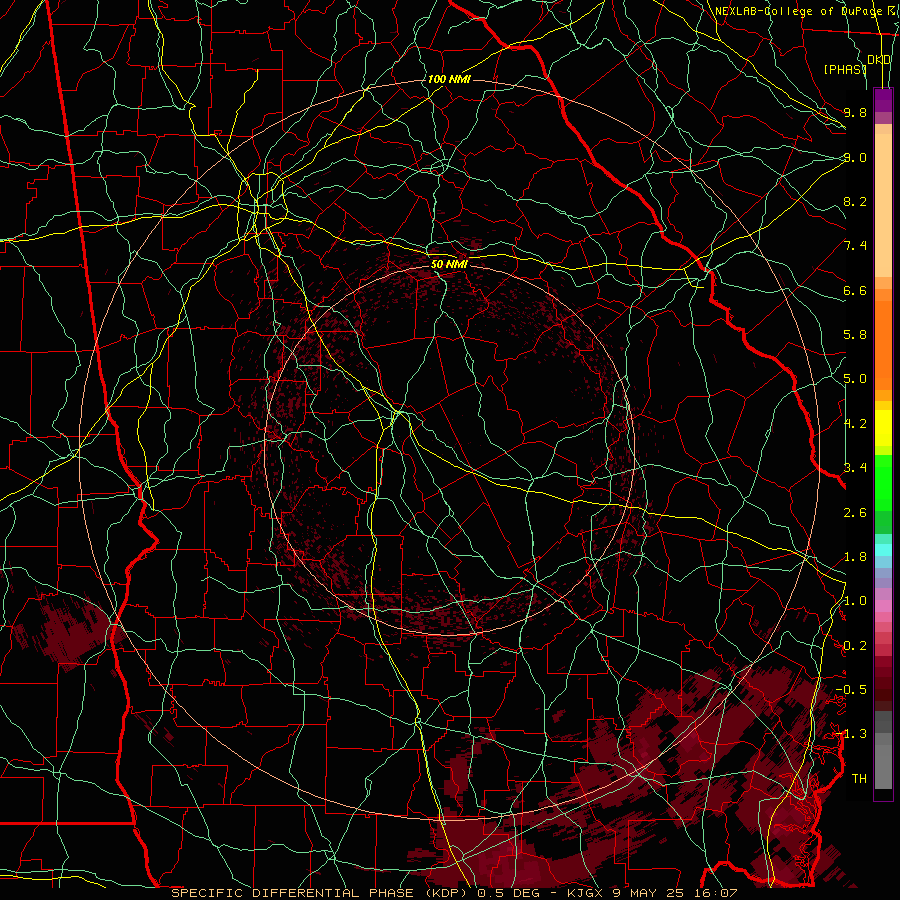The height and width of the screenshot is (900, 900).
Task: Click the [PHAS] unit label above color scale
Action: 845,69
